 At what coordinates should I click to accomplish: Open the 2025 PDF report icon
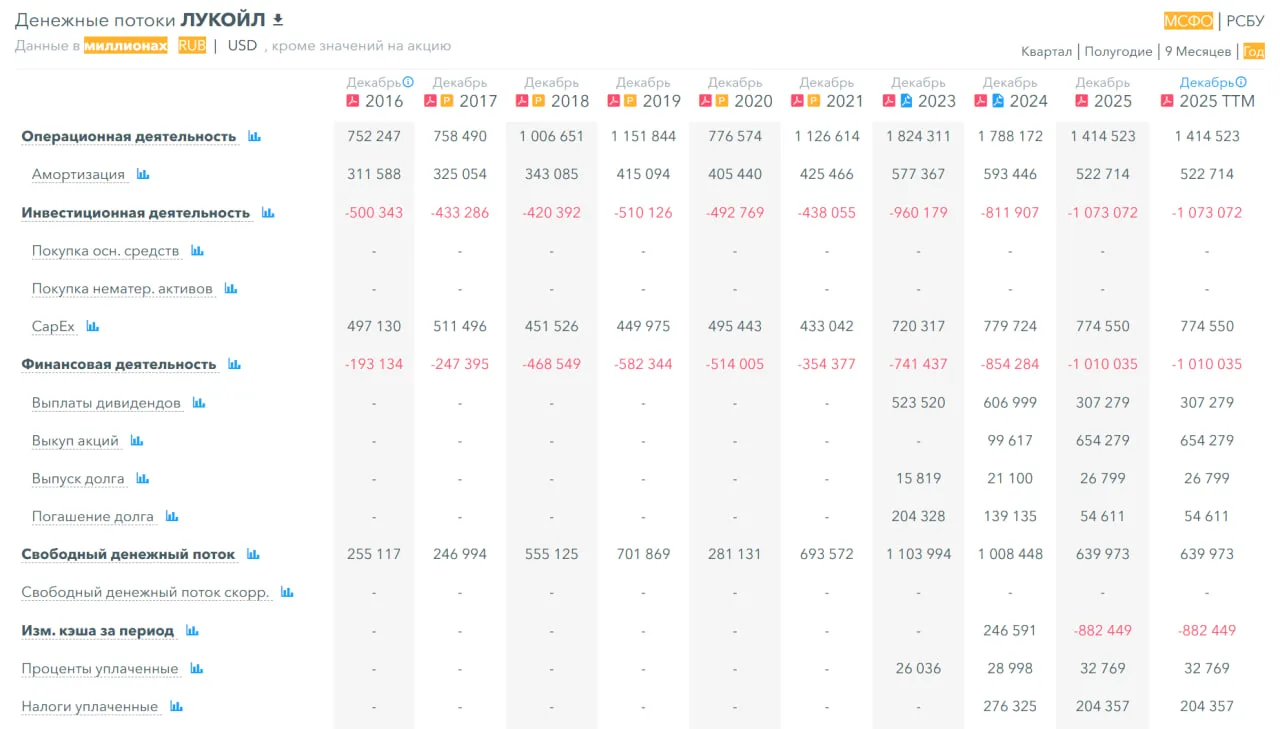coord(1082,101)
